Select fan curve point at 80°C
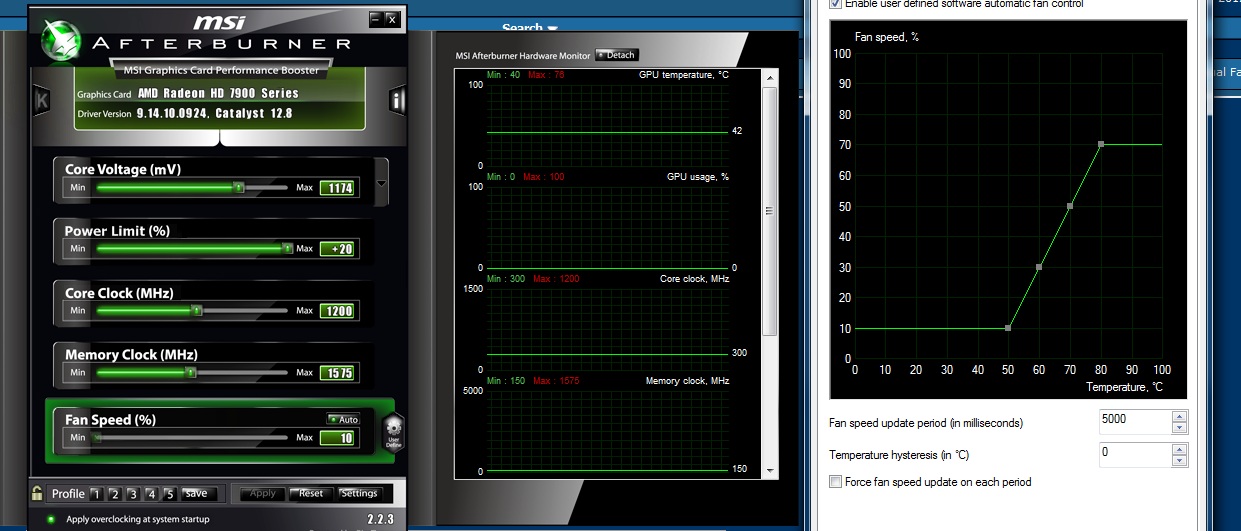 pyautogui.click(x=1101, y=144)
